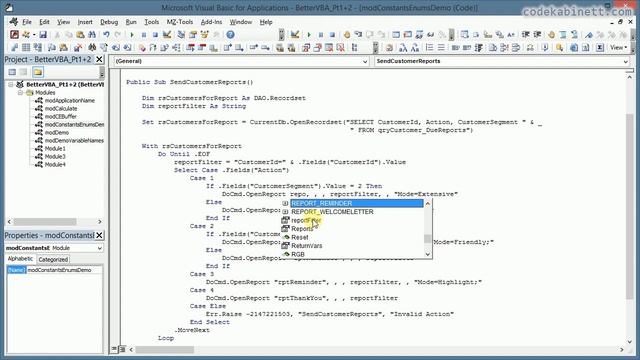Close the Properties panel
The height and width of the screenshot is (360, 640).
coord(99,236)
